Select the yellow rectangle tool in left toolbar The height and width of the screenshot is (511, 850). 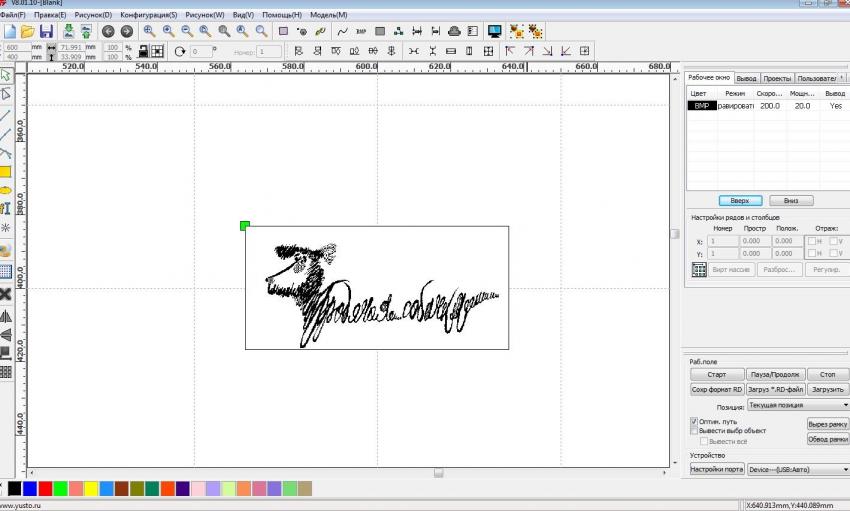[6, 171]
